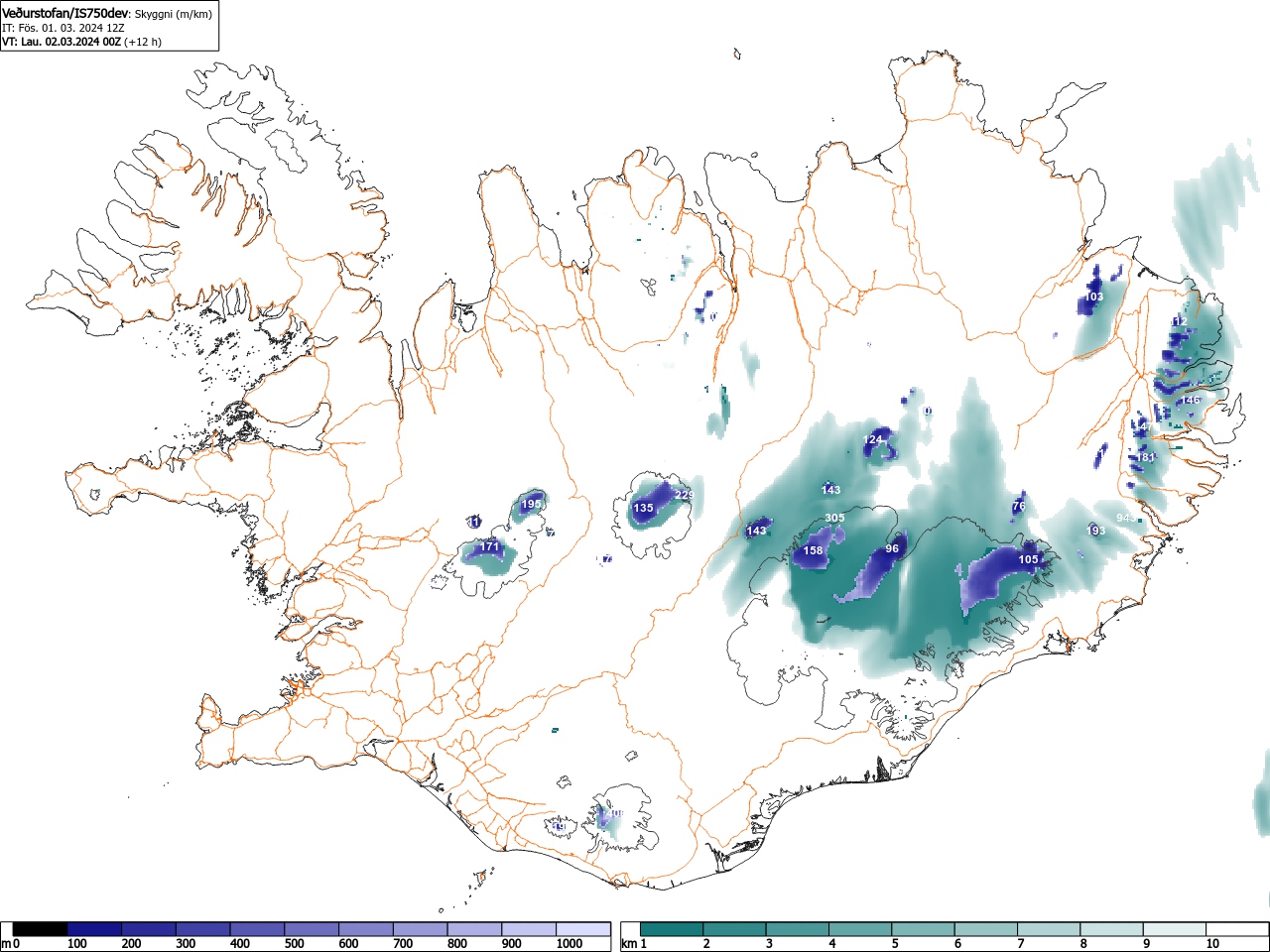Click the '(+12 h)' forecast offset text
This screenshot has width=1270, height=952.
(x=143, y=42)
